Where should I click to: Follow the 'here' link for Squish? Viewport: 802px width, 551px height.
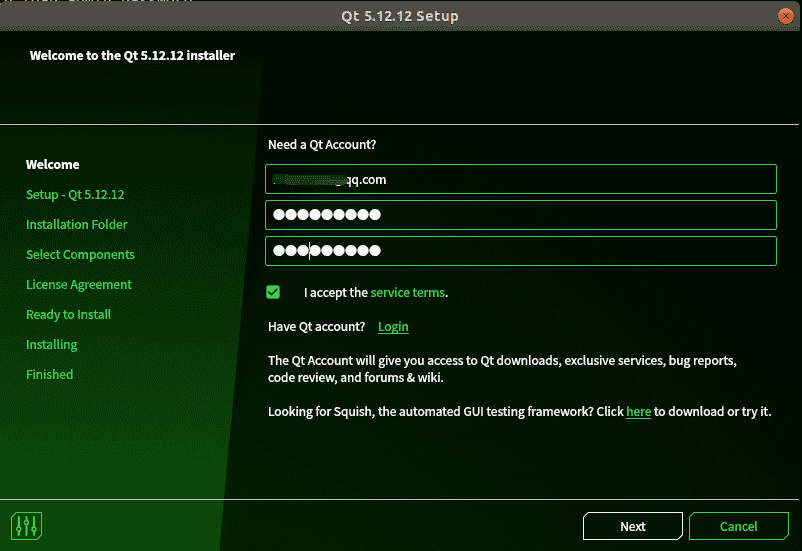coord(638,412)
